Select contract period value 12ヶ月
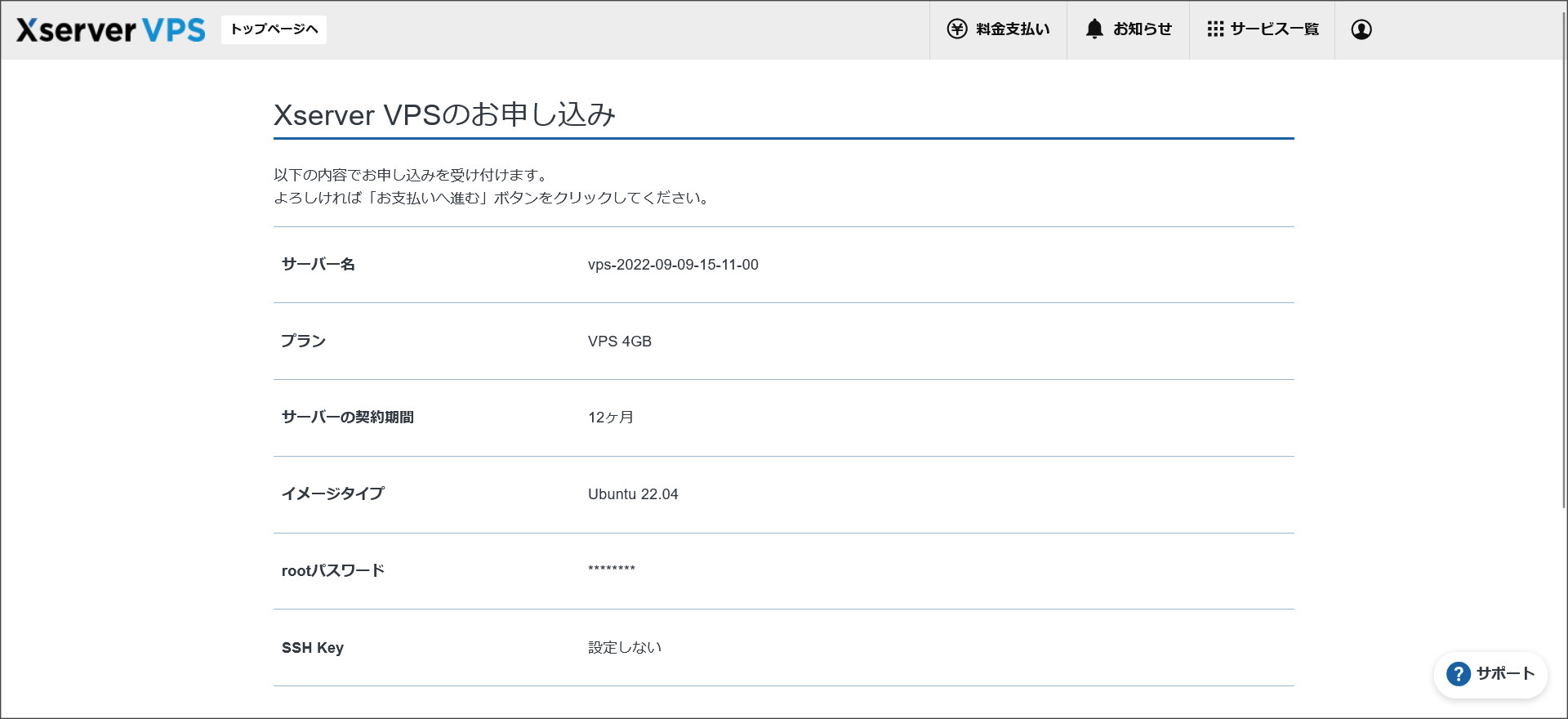The width and height of the screenshot is (1568, 719). coord(611,418)
